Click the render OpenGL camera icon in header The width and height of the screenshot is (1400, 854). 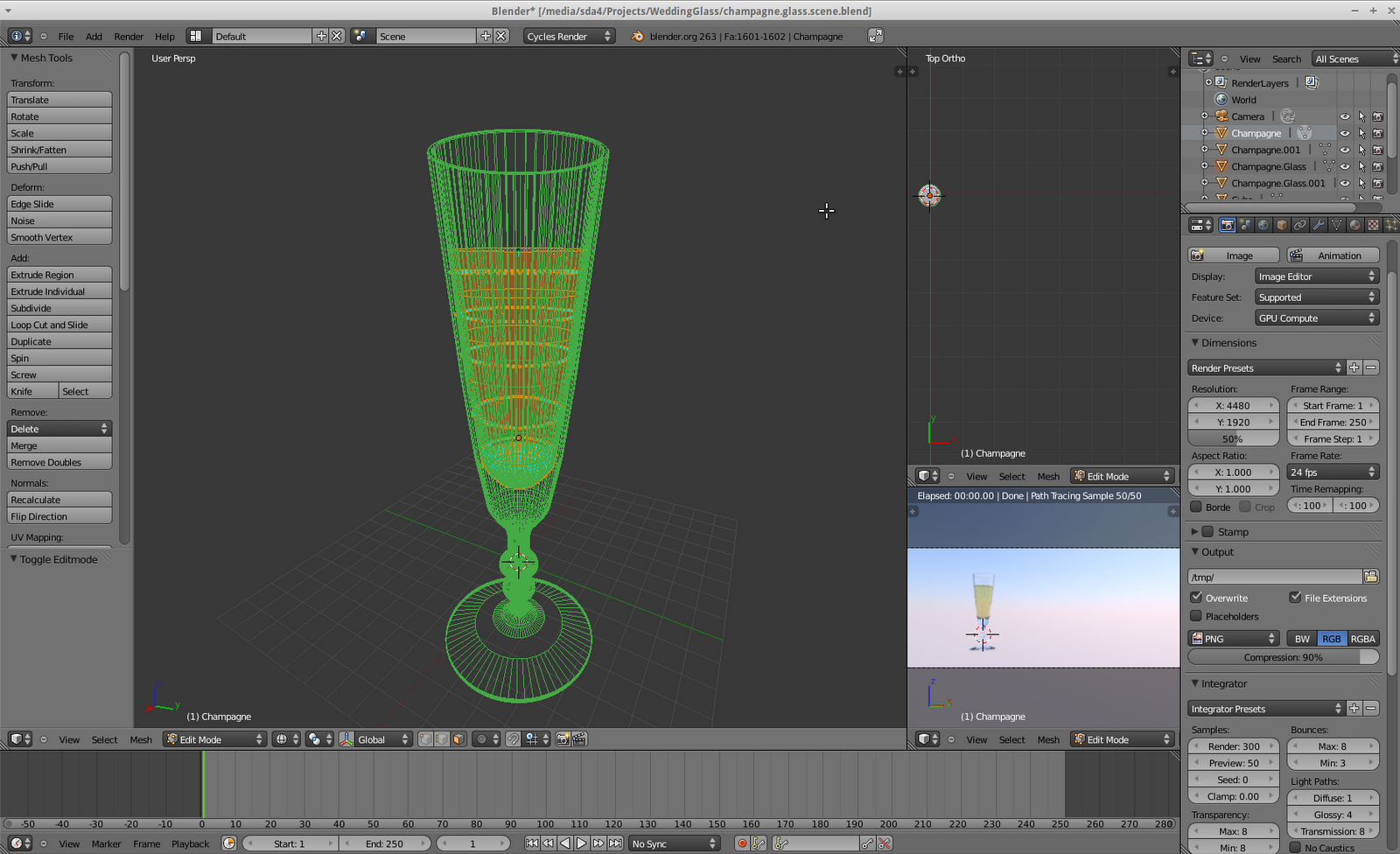coord(563,738)
